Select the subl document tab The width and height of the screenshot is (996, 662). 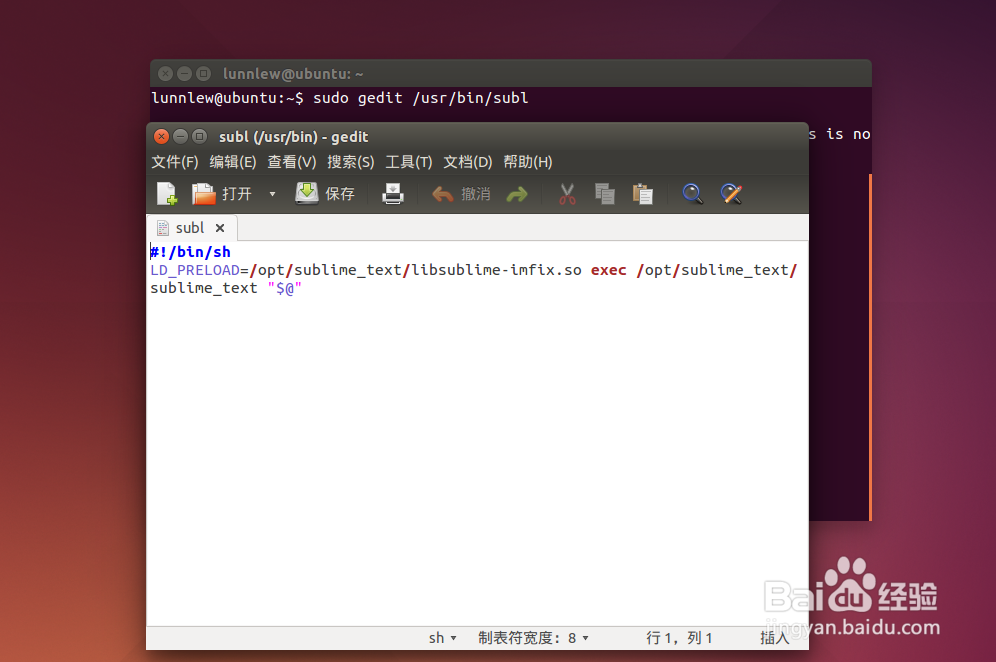[x=189, y=227]
